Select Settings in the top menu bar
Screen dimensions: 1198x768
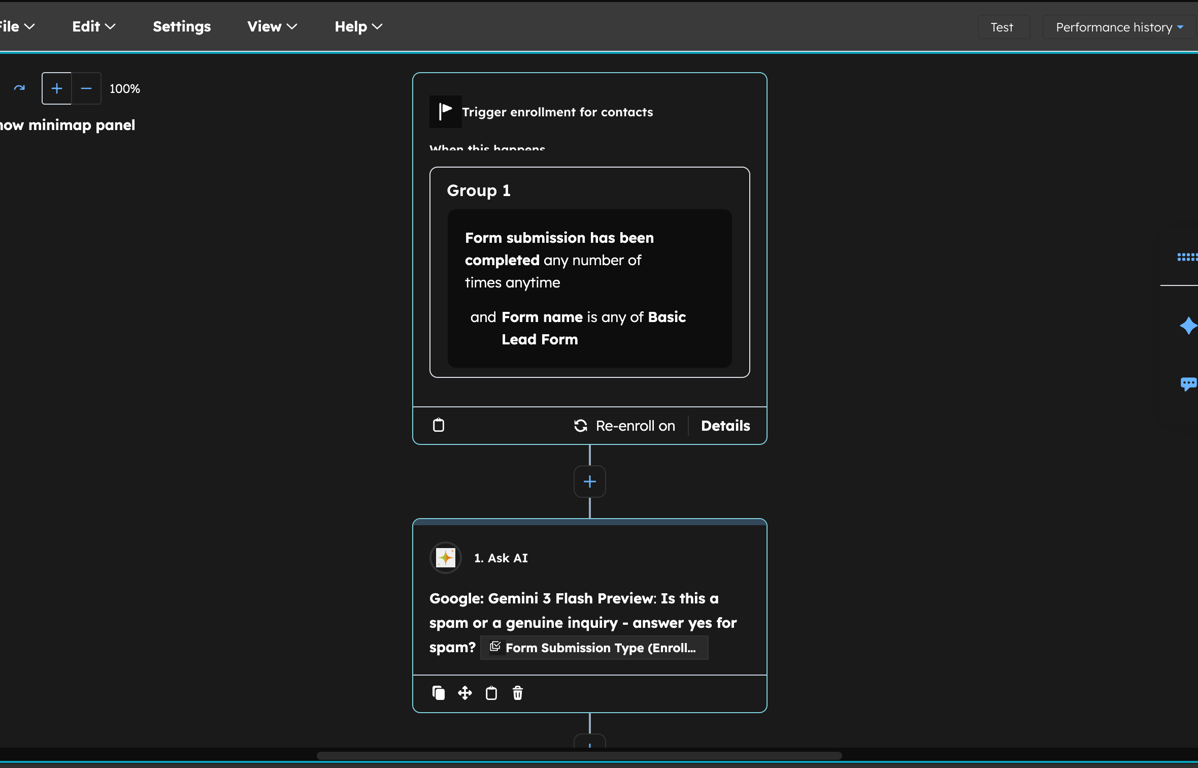pyautogui.click(x=181, y=26)
